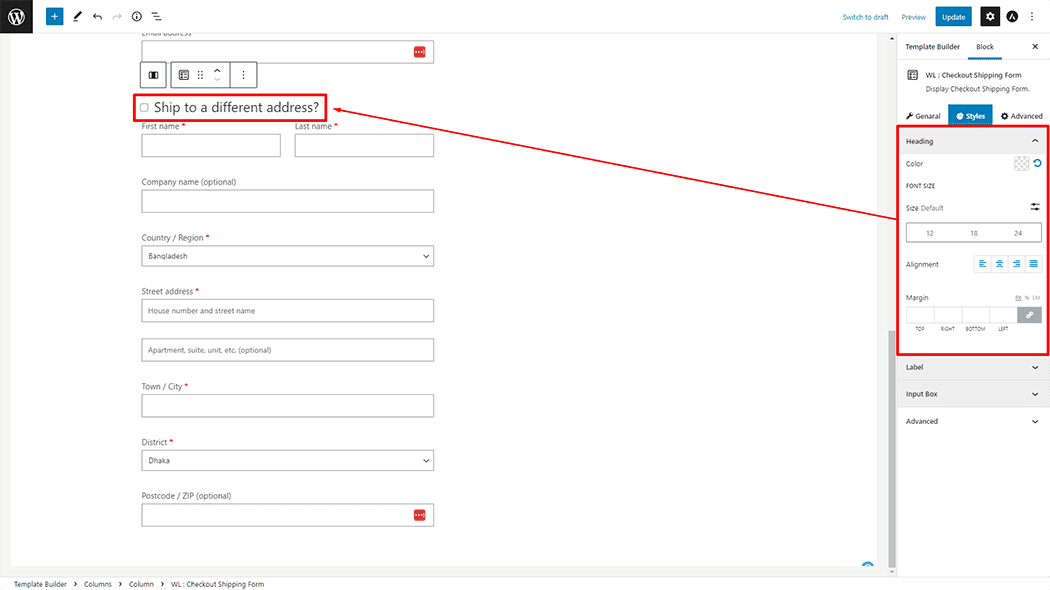Switch to the Template Builder tab
The width and height of the screenshot is (1050, 590).
[932, 47]
